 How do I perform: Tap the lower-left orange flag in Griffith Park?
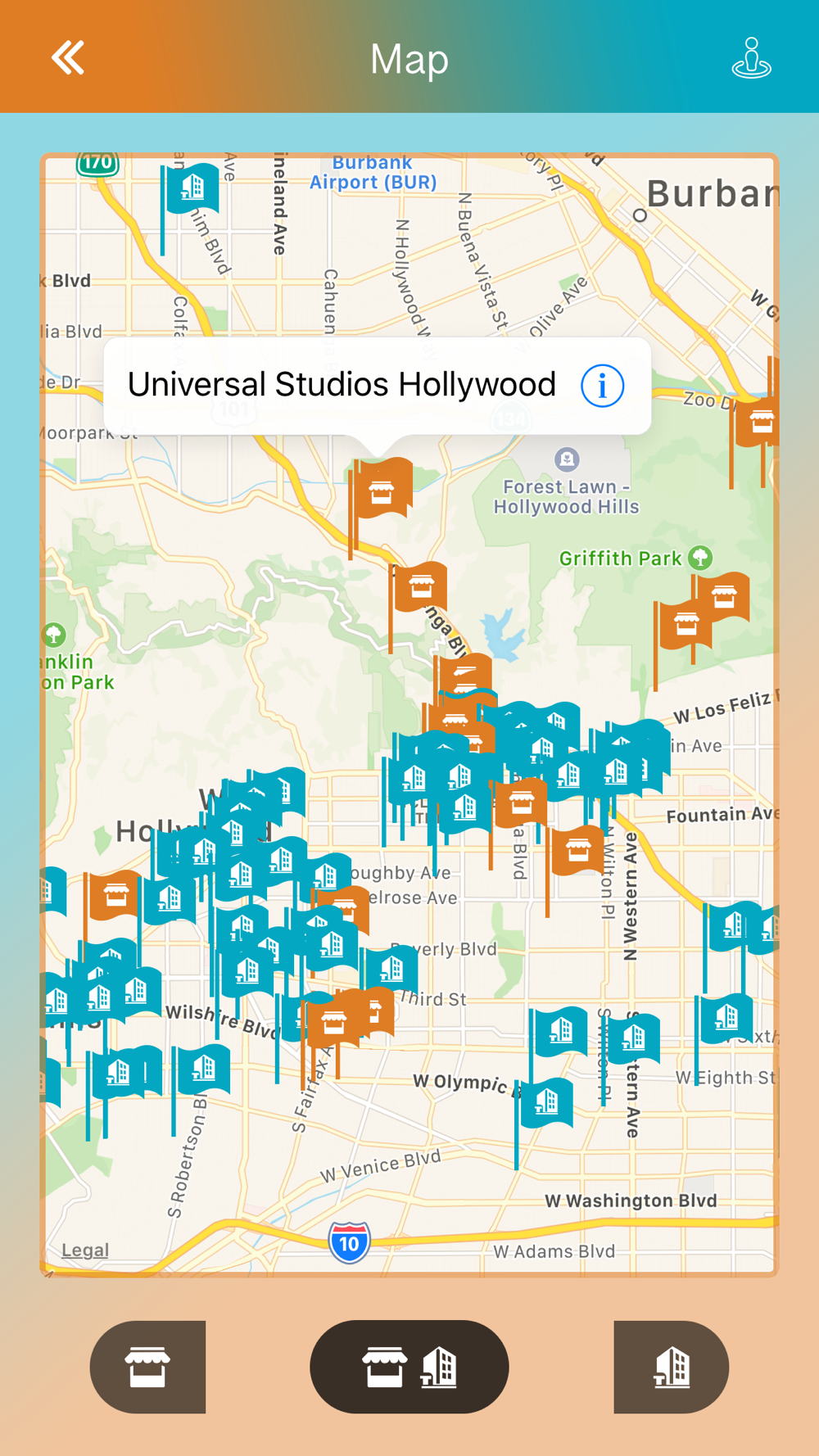(x=685, y=625)
